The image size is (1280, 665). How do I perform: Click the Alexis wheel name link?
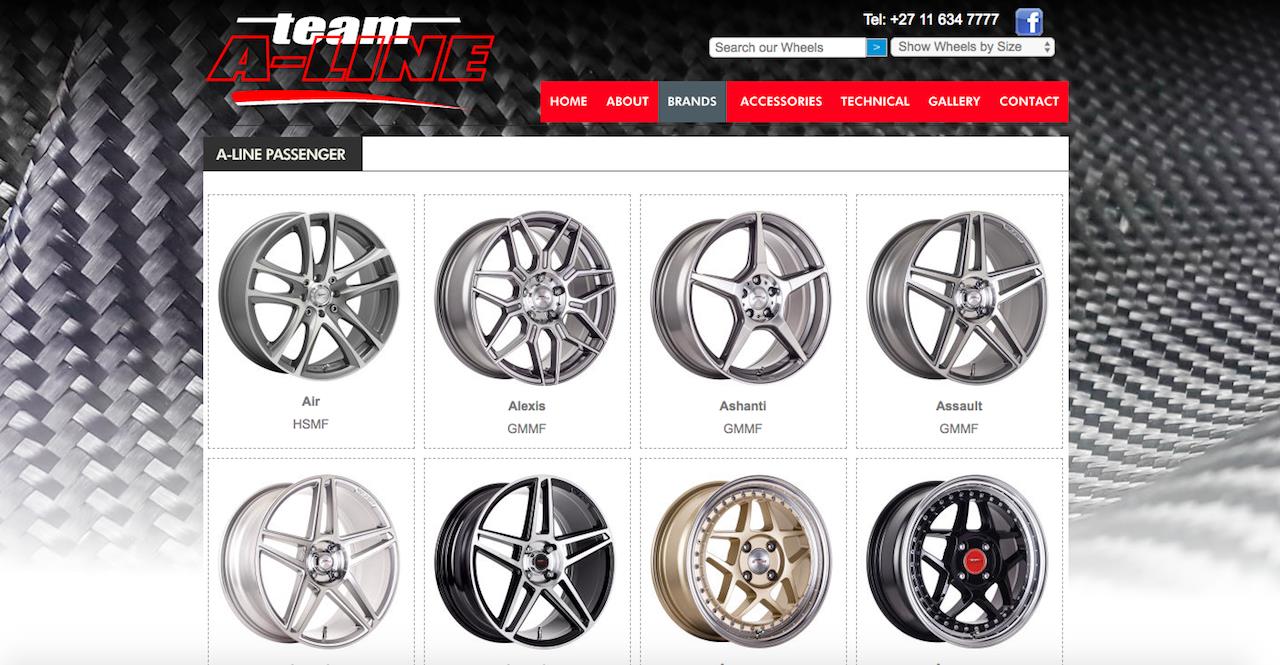[x=527, y=406]
